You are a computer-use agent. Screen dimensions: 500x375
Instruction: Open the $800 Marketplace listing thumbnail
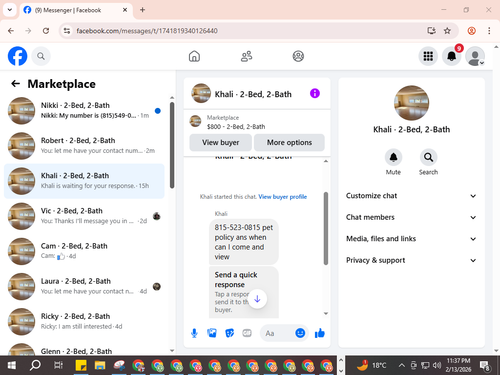tap(195, 121)
